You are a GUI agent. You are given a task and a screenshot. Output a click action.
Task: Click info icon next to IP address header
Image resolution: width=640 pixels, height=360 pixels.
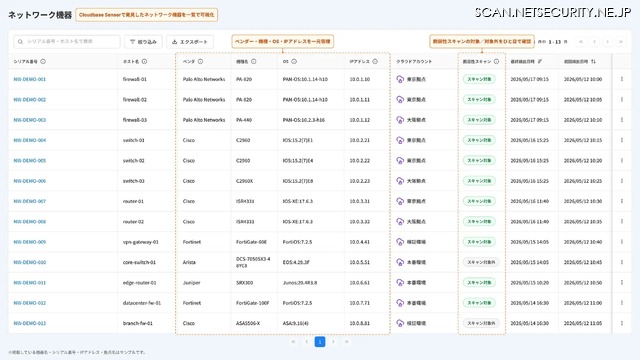click(375, 62)
